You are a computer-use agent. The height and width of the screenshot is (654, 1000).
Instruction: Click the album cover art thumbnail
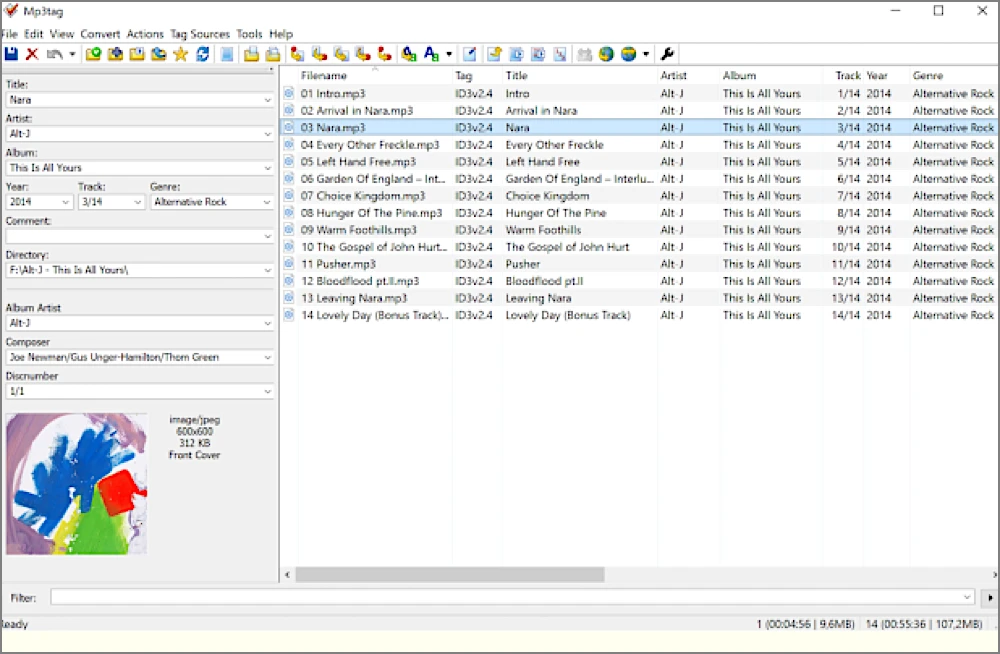point(77,484)
